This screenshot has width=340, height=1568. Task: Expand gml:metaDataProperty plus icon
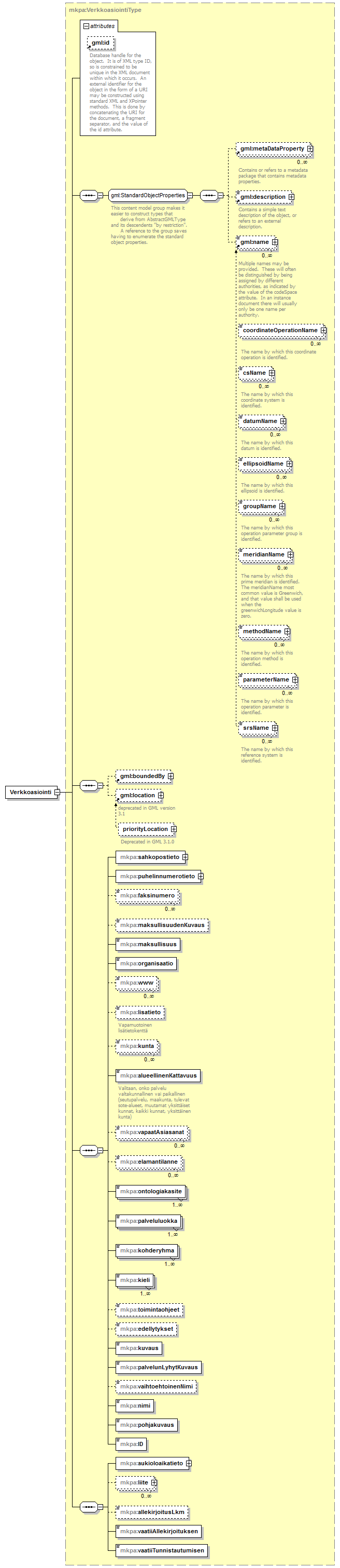tap(310, 148)
